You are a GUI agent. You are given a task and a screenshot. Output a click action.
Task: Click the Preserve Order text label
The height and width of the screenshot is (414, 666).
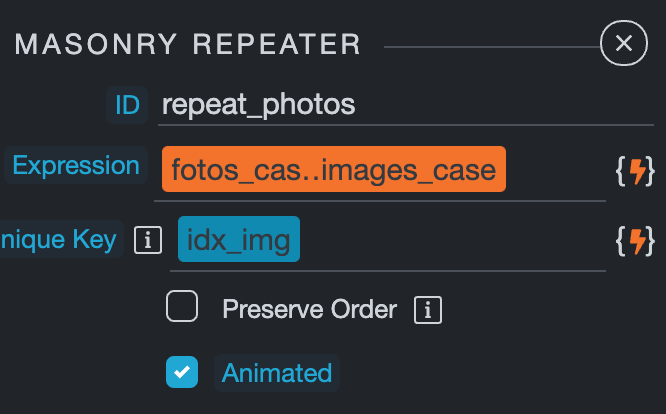tap(309, 309)
